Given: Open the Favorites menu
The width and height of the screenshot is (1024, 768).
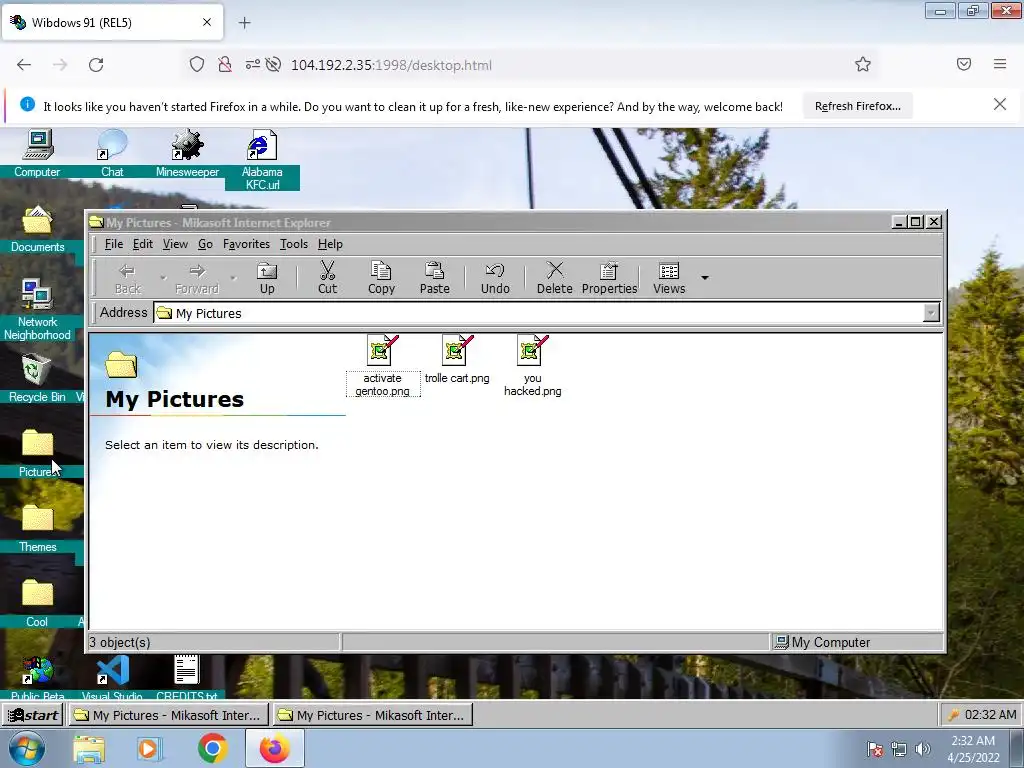Looking at the screenshot, I should click(x=246, y=244).
